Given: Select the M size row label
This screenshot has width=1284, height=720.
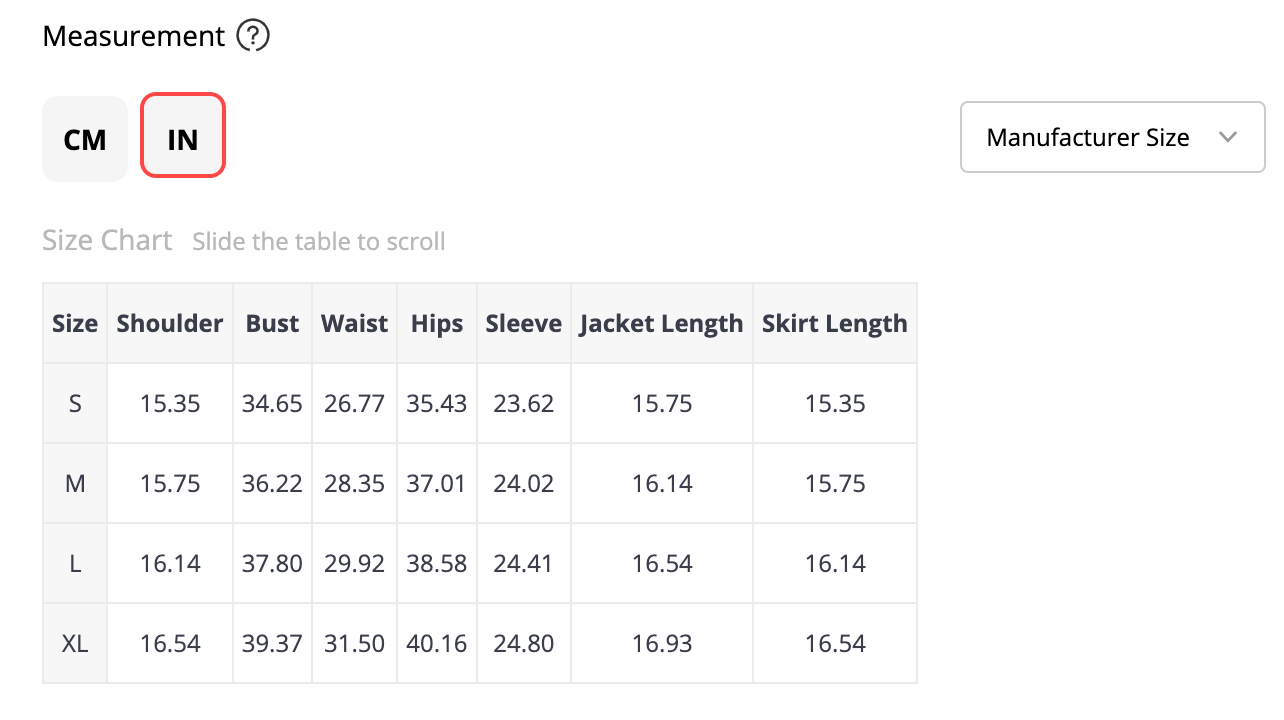Looking at the screenshot, I should pos(75,484).
